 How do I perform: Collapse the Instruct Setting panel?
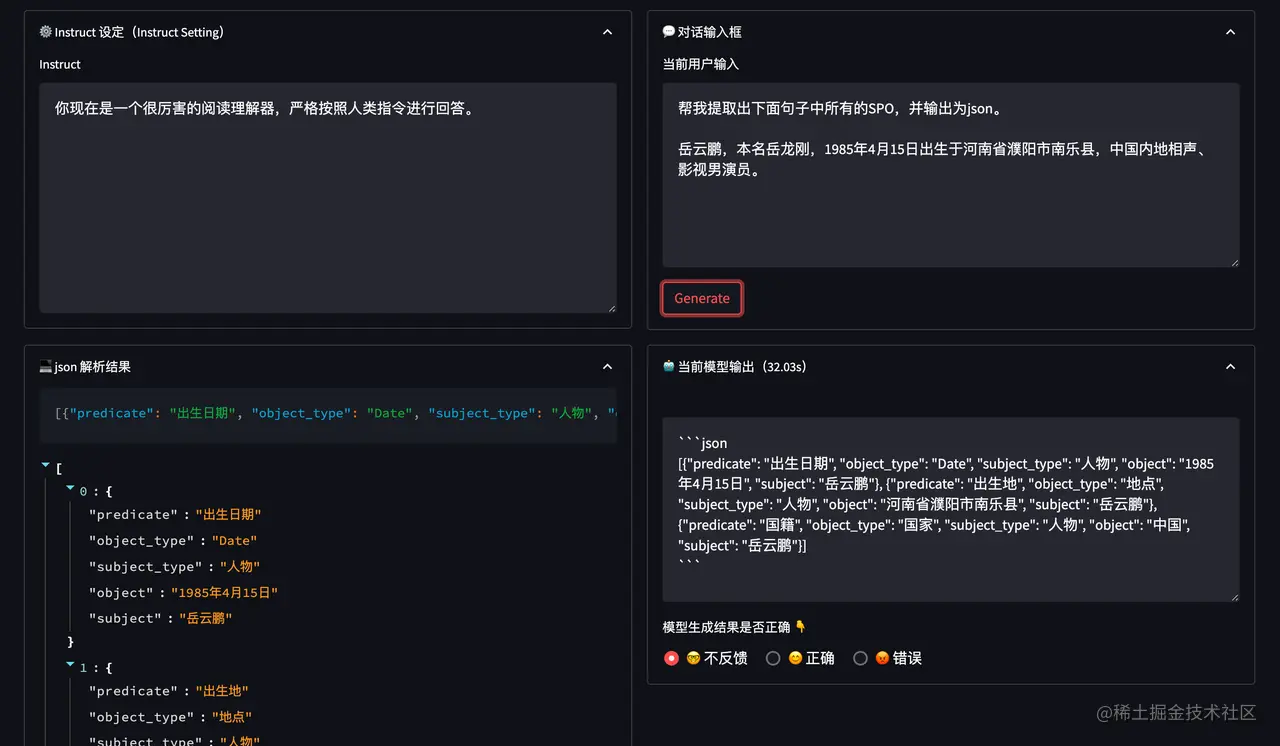(x=607, y=32)
